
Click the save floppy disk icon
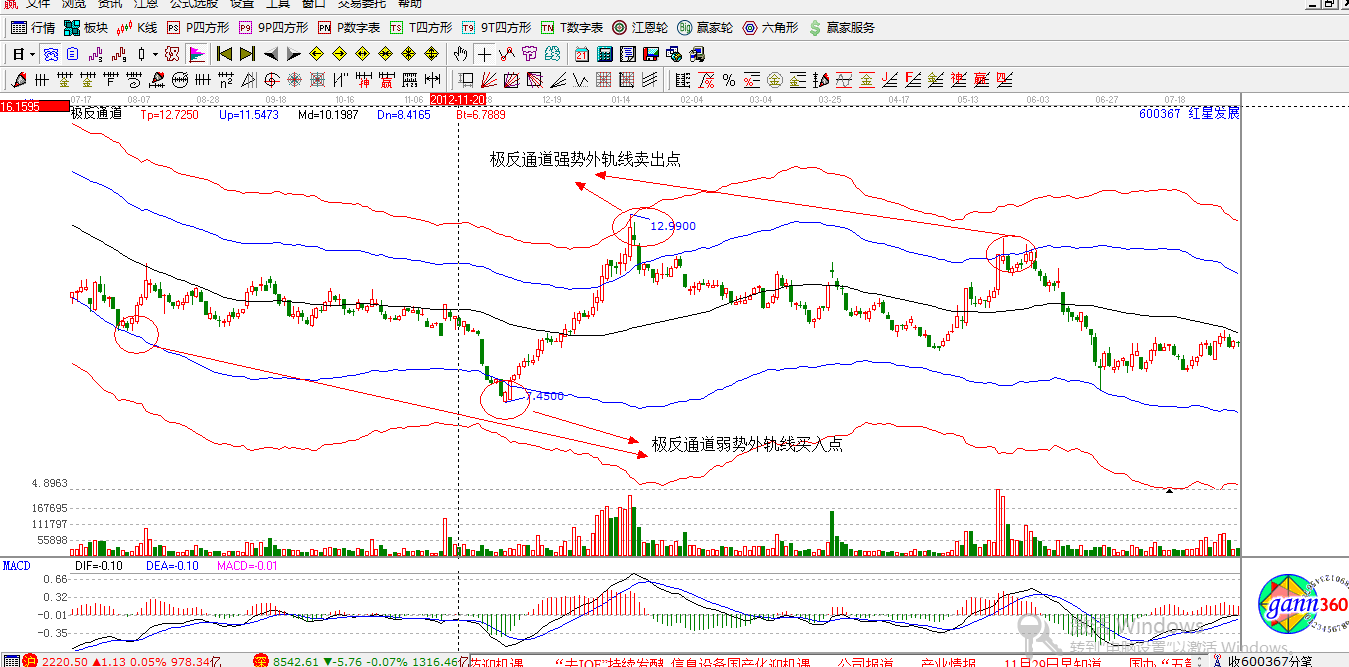click(x=651, y=54)
